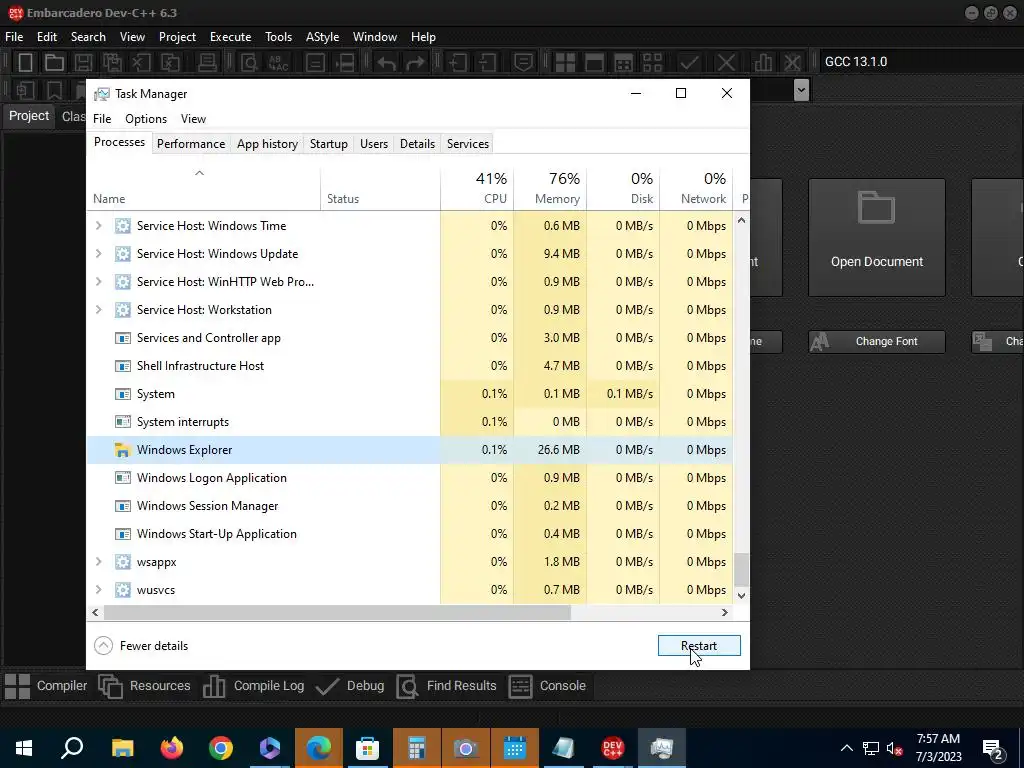1024x768 pixels.
Task: Click the New file icon in Dev-C++ toolbar
Action: coord(25,62)
